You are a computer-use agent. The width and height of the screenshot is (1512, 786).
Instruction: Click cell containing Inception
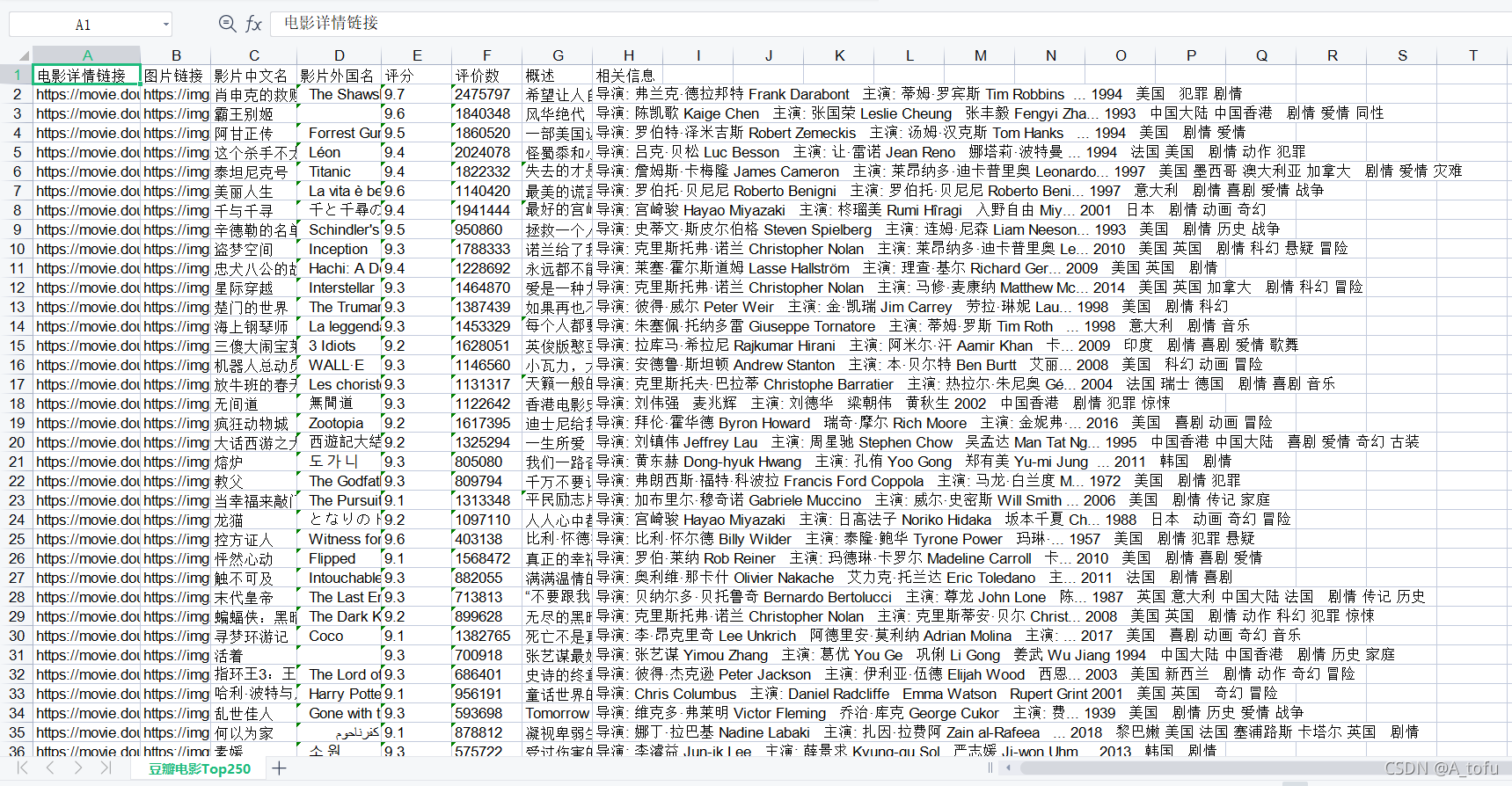click(x=339, y=249)
